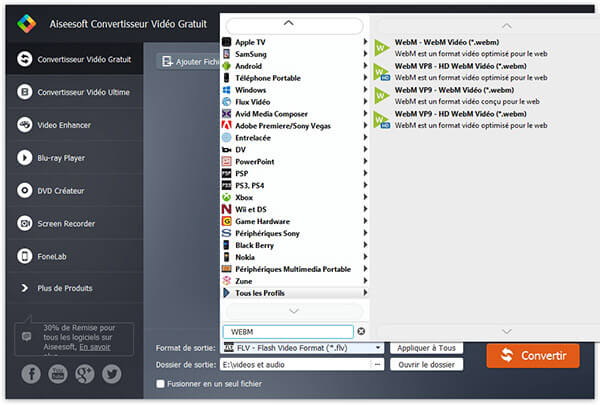This screenshot has width=600, height=405.
Task: Open DVD Créateur in the sidebar
Action: [72, 190]
